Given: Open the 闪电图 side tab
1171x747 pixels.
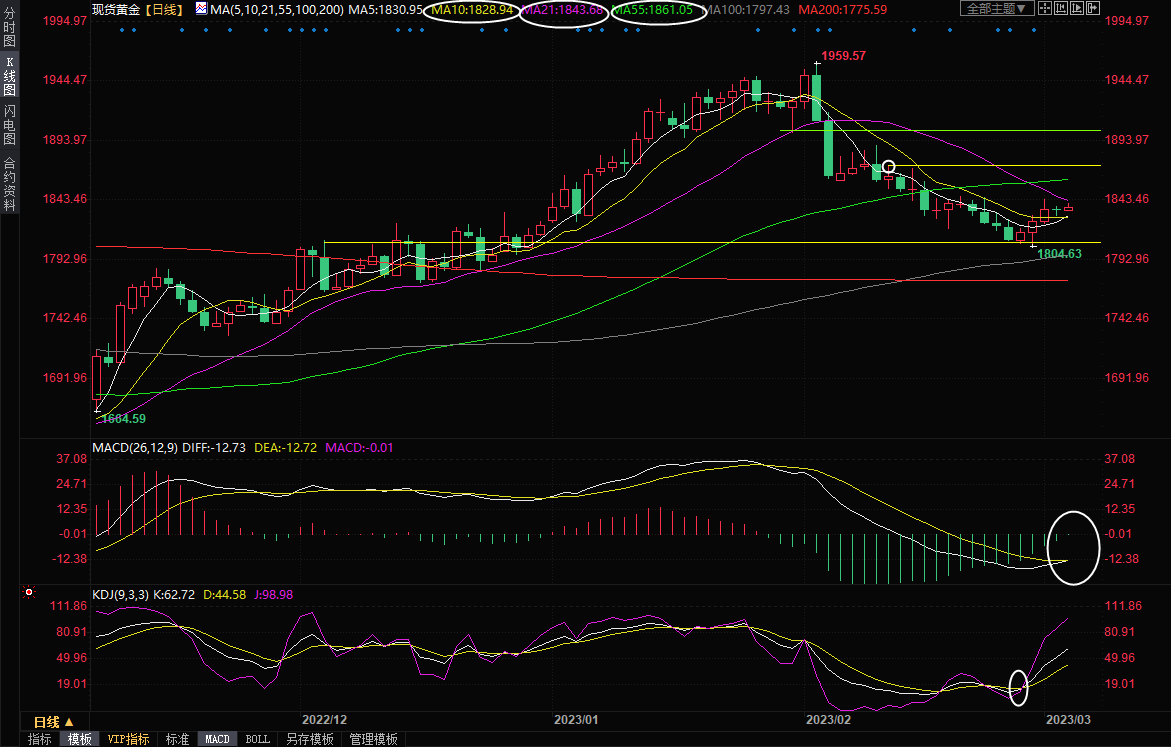Looking at the screenshot, I should coord(9,124).
